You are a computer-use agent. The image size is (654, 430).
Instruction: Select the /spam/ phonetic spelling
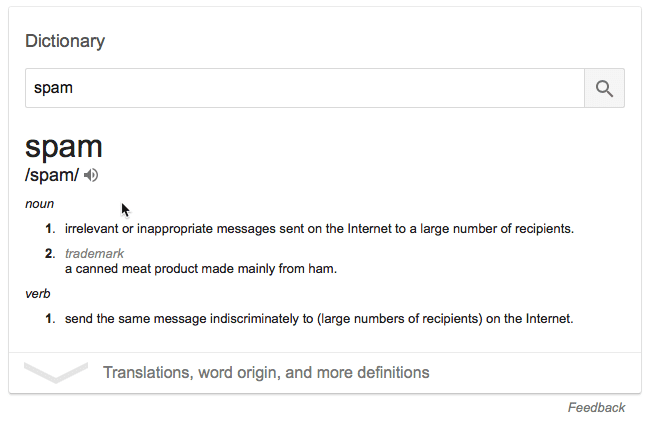[x=52, y=175]
